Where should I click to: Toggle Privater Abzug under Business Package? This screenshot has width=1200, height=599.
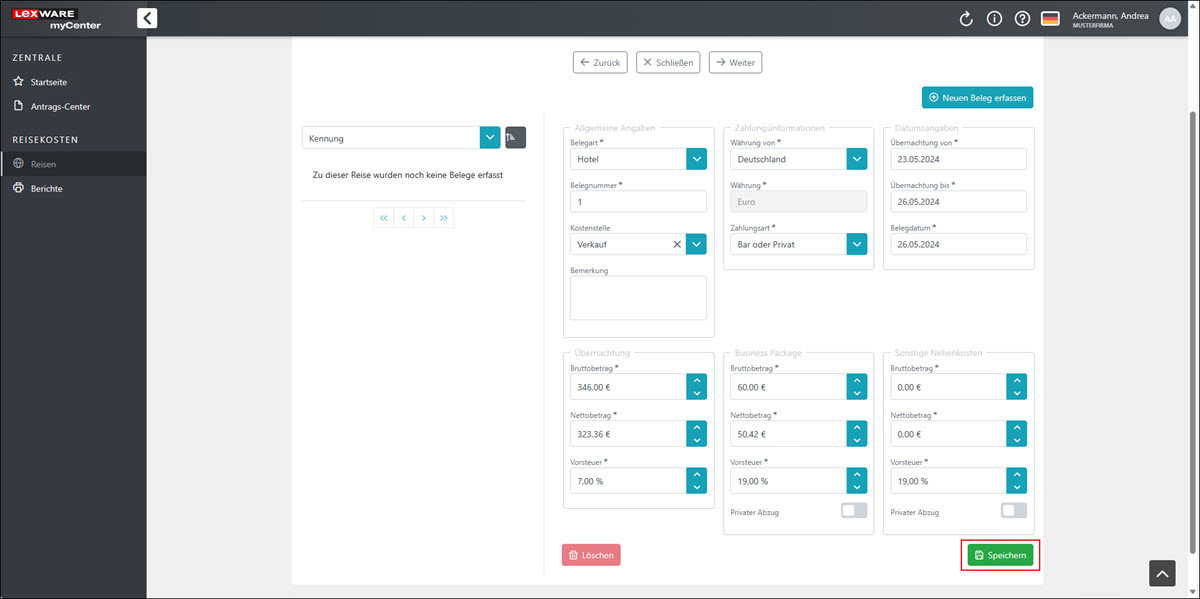point(853,511)
